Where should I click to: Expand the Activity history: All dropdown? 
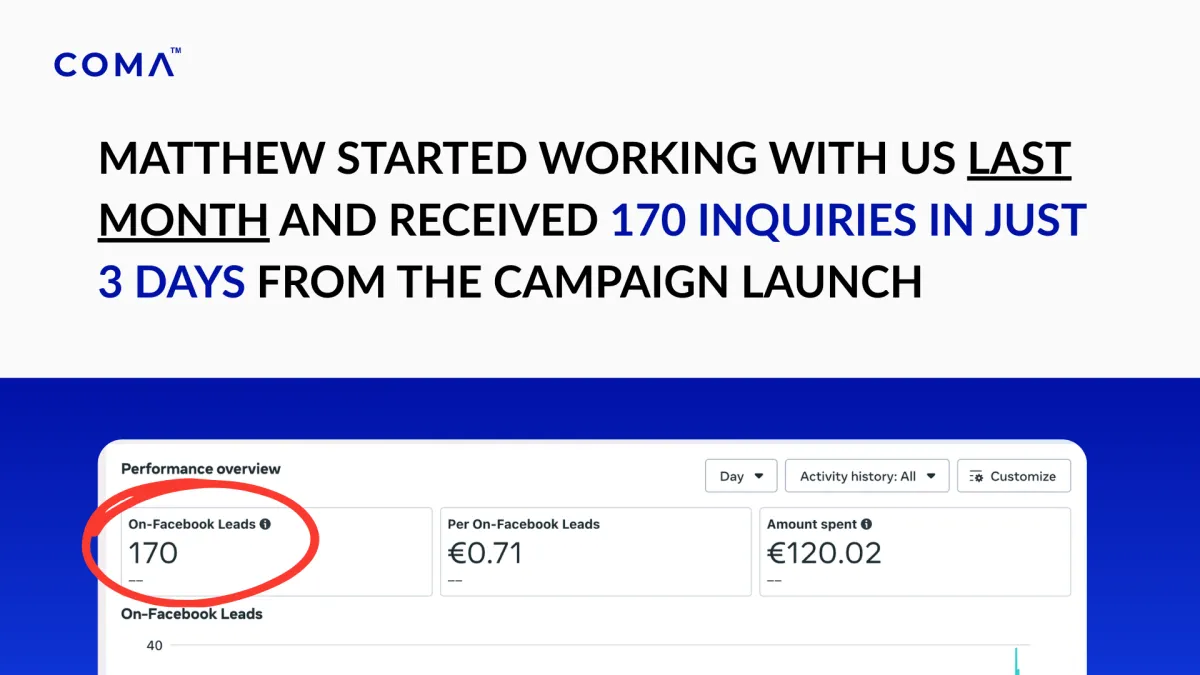866,476
